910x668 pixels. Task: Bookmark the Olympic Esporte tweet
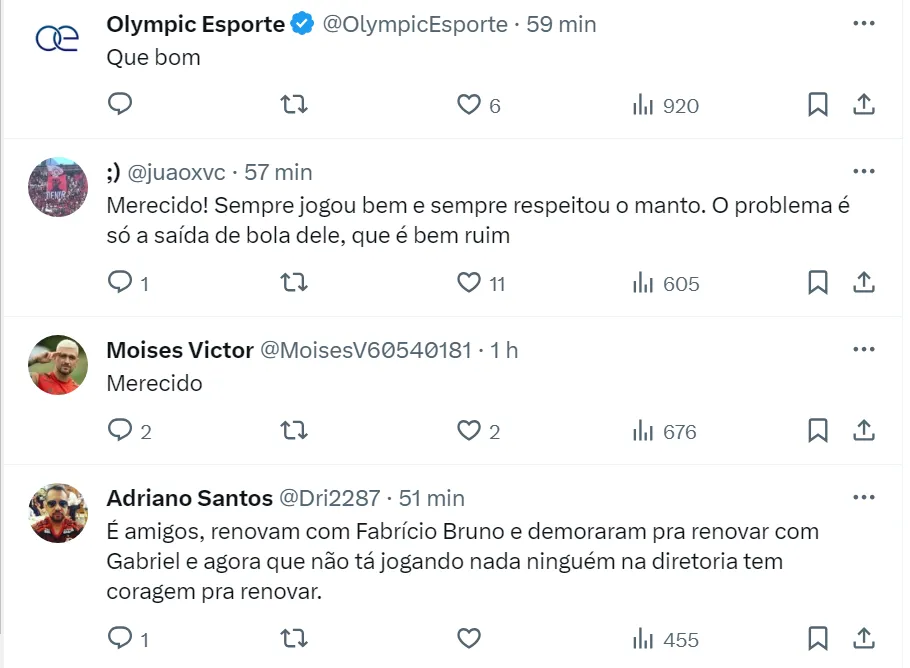coord(817,105)
